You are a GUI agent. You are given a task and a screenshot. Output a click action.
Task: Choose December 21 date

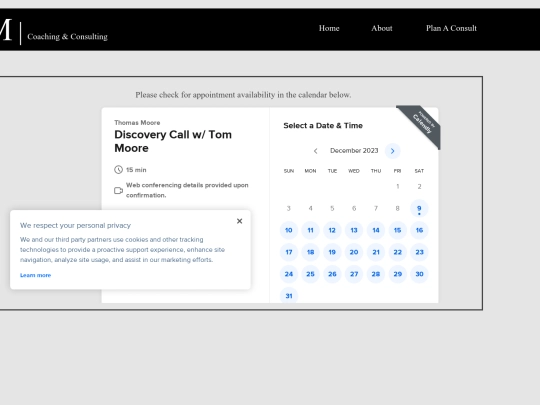point(376,252)
